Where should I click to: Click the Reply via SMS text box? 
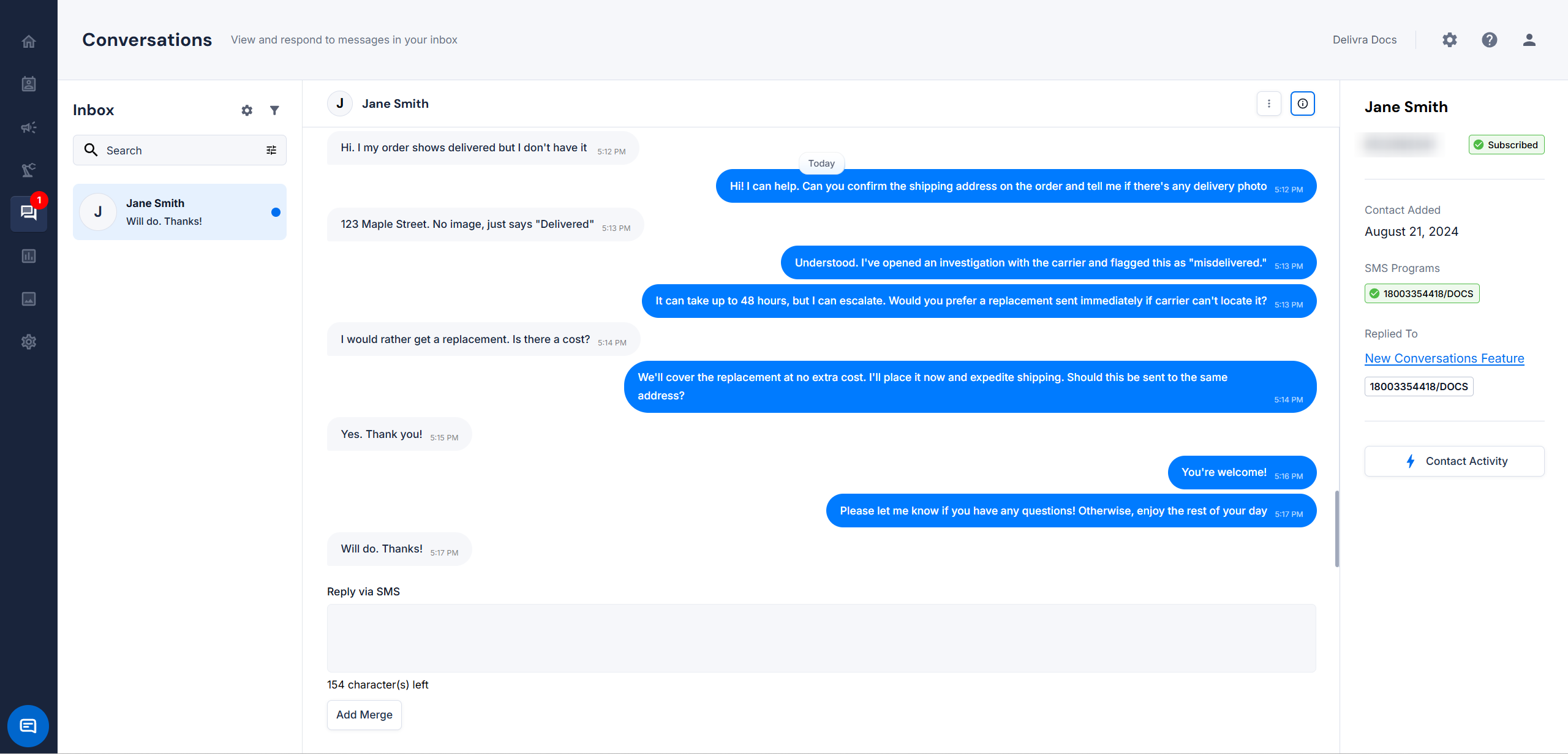(x=821, y=638)
